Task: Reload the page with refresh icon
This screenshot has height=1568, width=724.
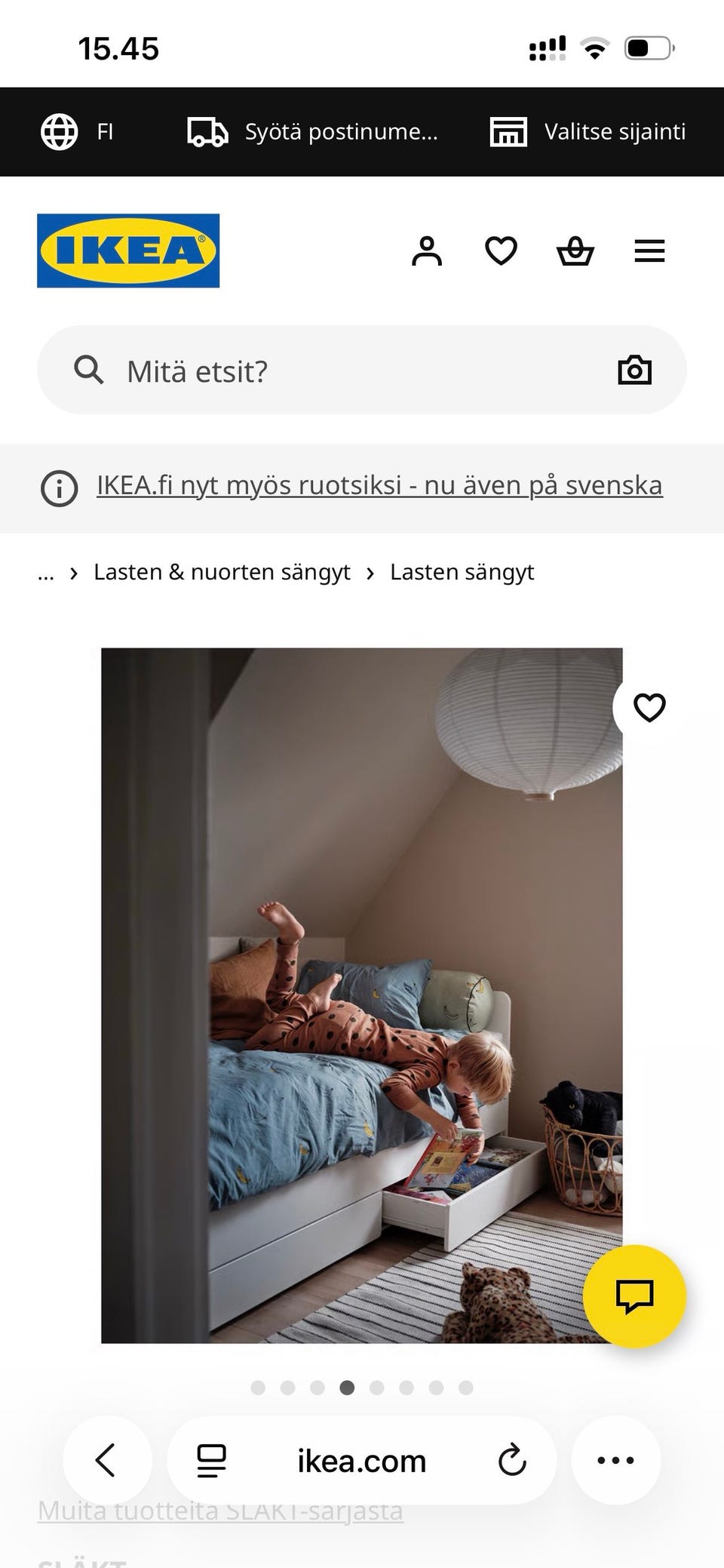Action: coord(512,1460)
